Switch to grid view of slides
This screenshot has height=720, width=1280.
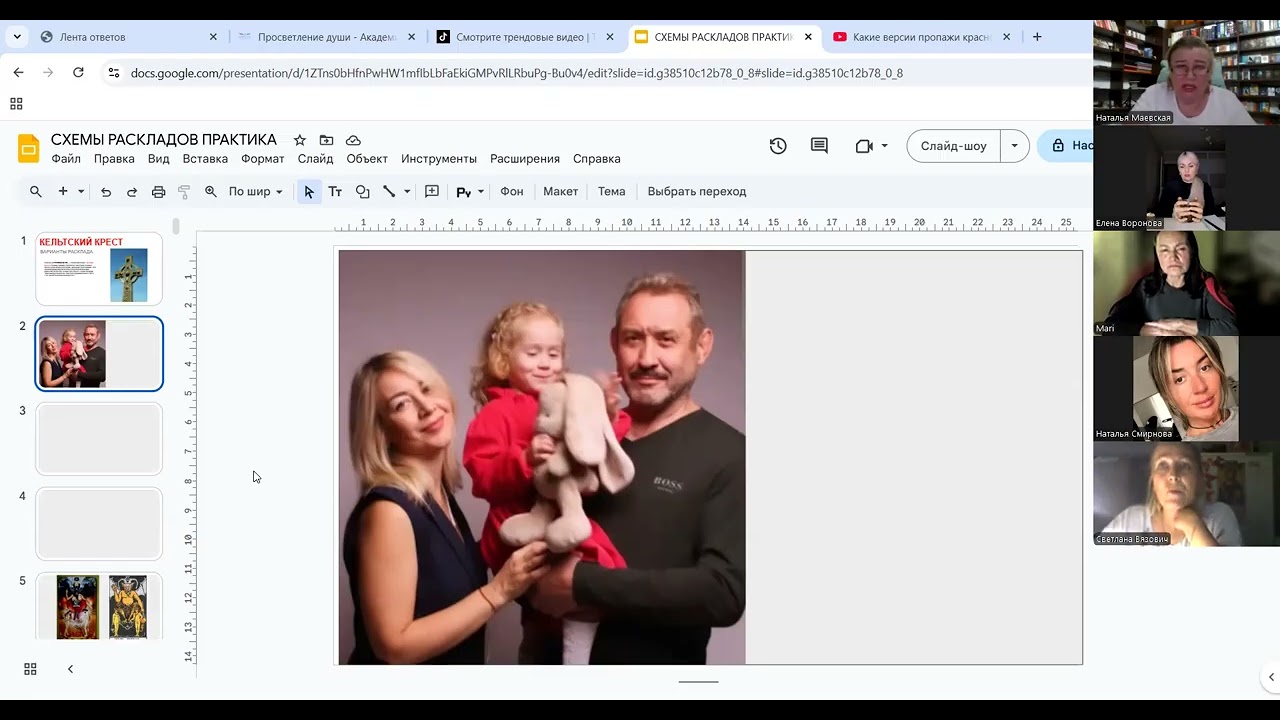click(30, 669)
